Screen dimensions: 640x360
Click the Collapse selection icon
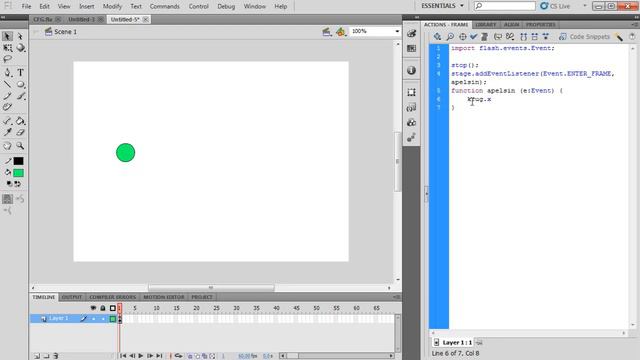535,37
